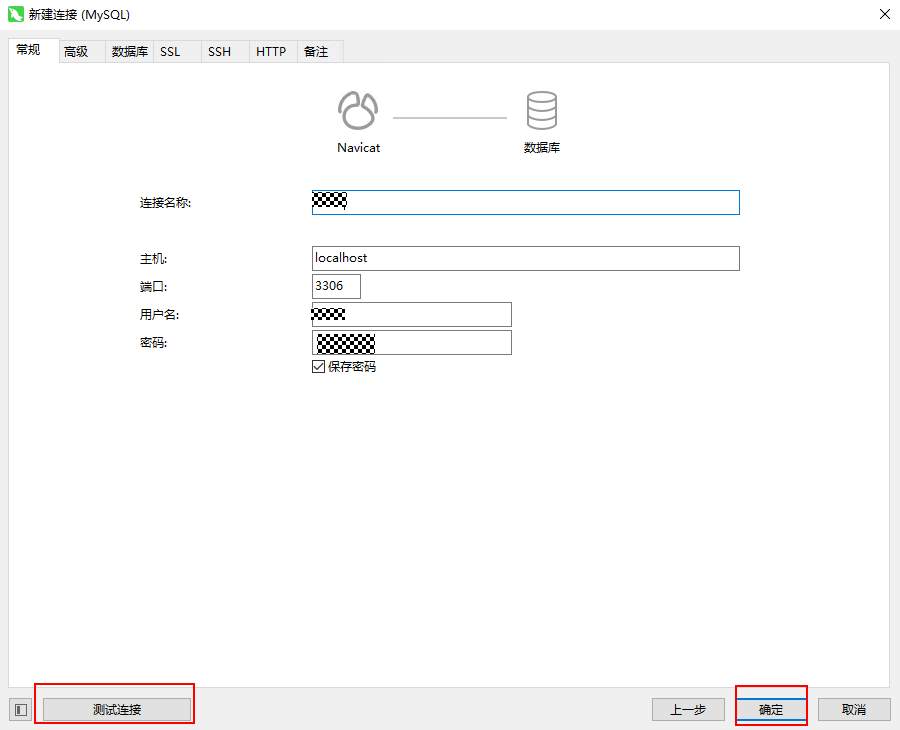Toggle the 保存密码 checkbox
900x730 pixels.
pyautogui.click(x=319, y=367)
